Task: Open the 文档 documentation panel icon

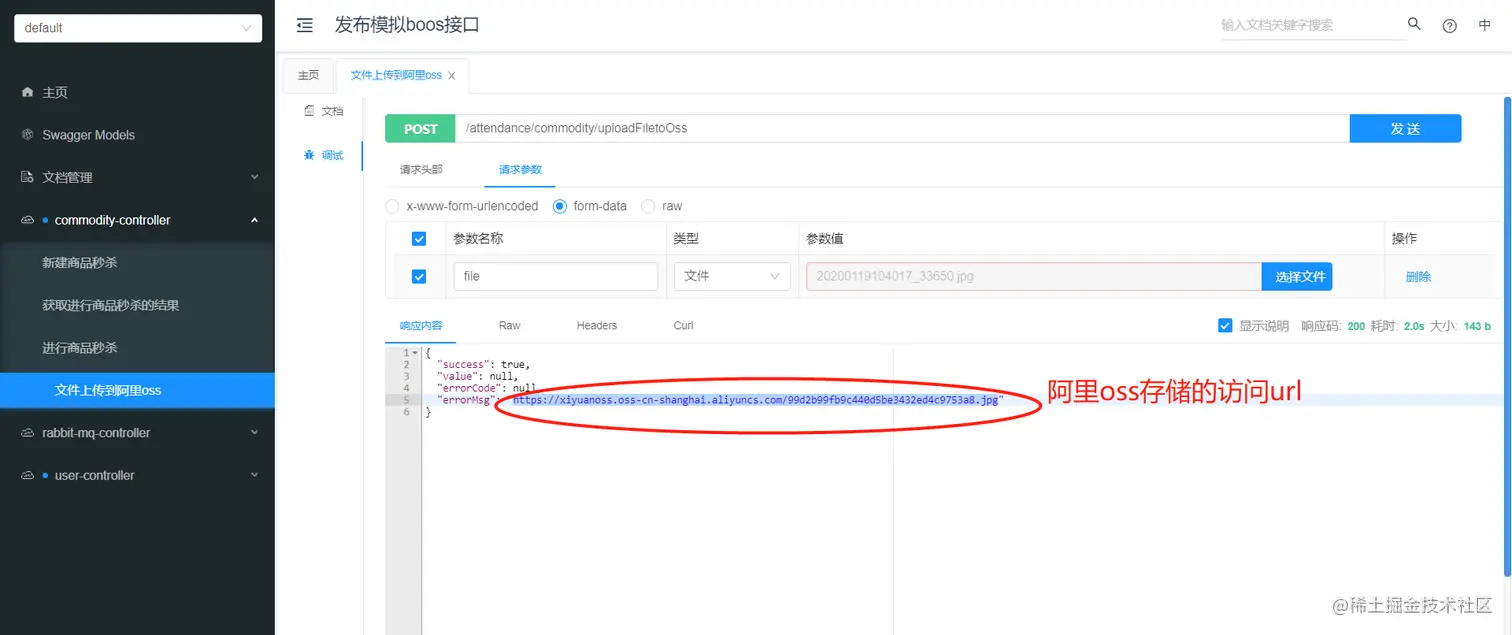Action: [x=324, y=110]
